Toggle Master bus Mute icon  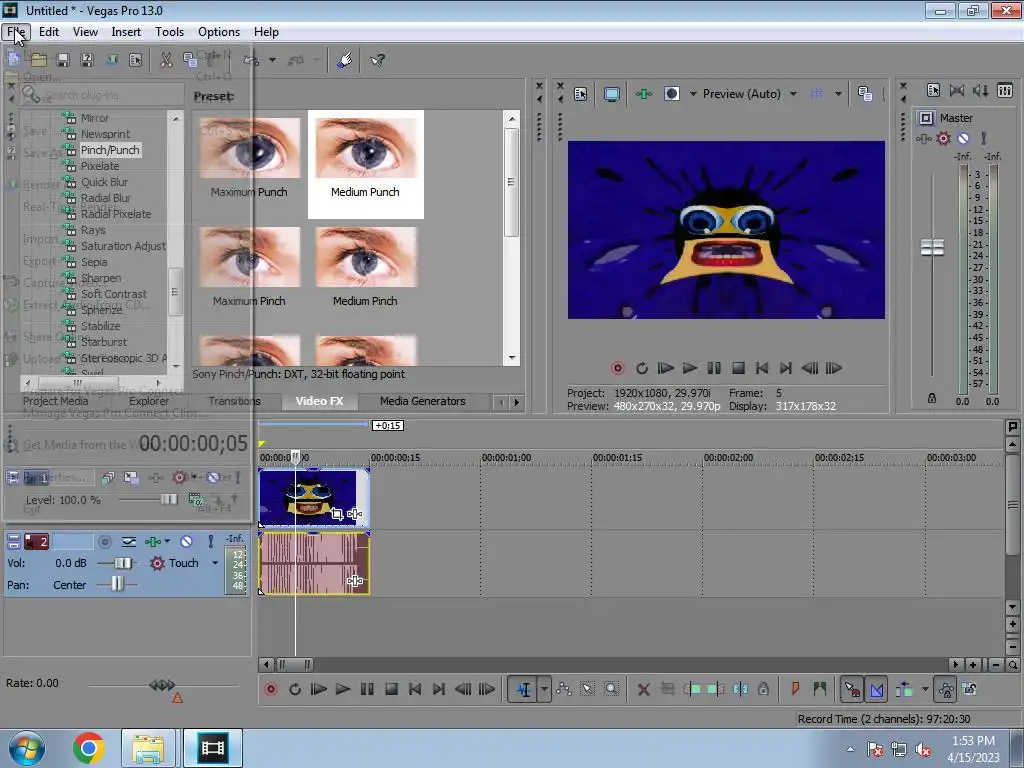(x=963, y=138)
